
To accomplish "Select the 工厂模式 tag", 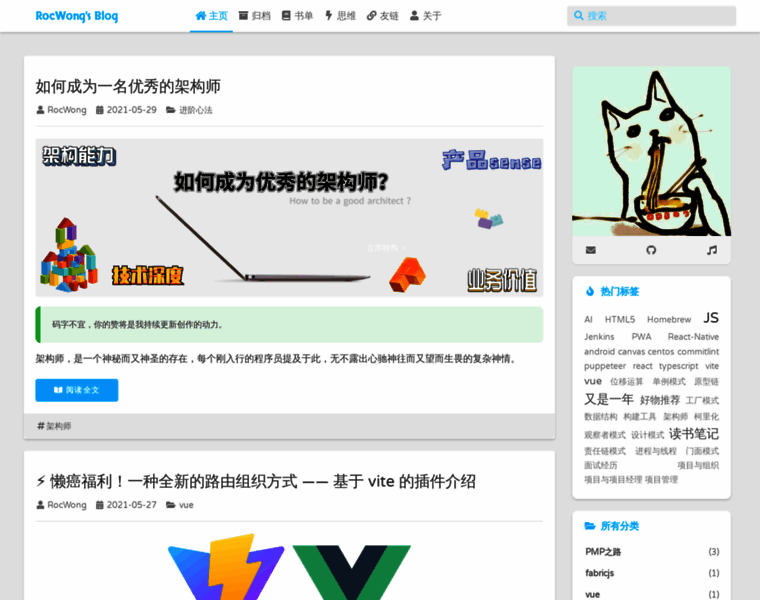I will point(702,401).
